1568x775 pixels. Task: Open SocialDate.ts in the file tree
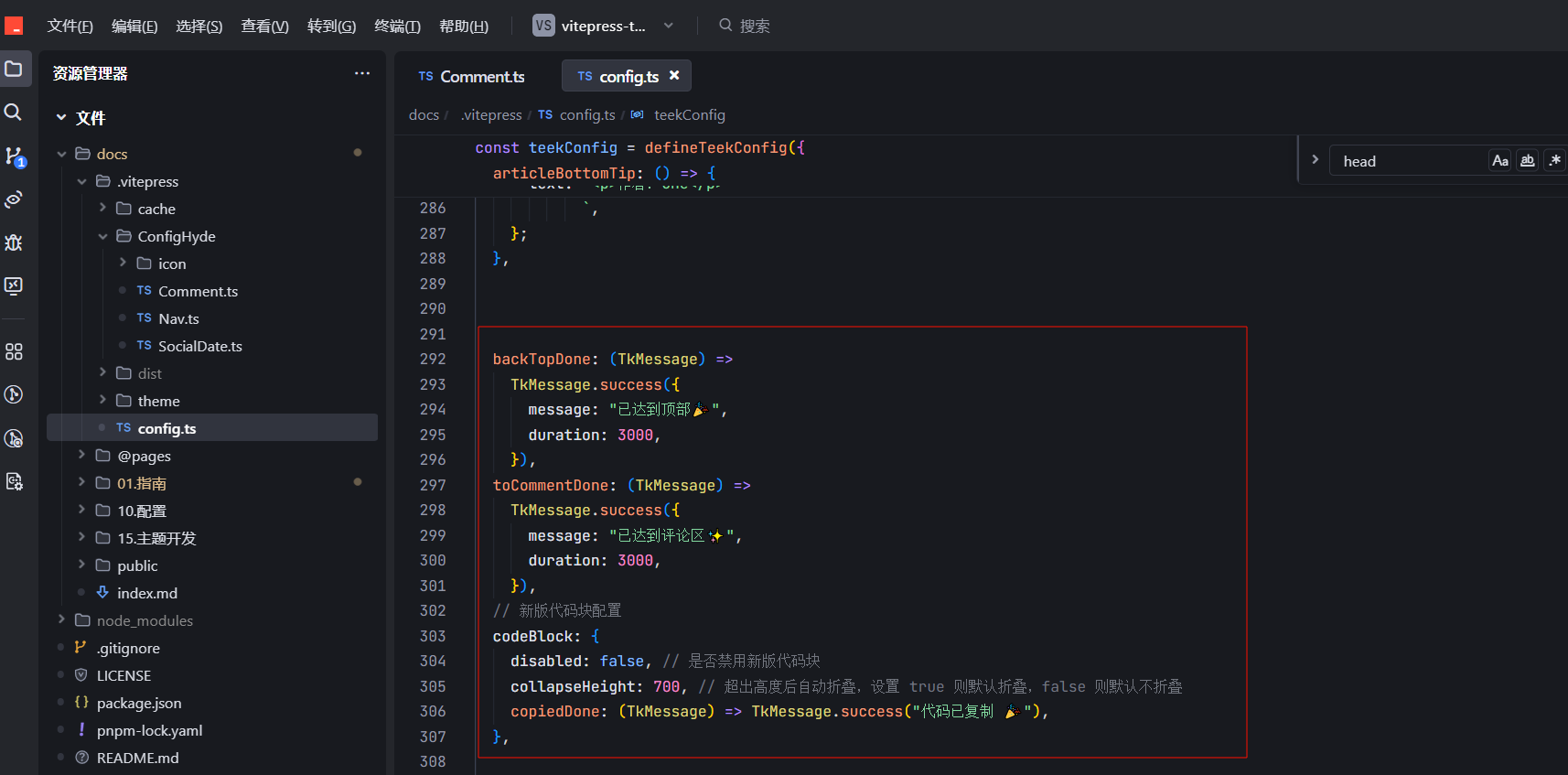200,346
